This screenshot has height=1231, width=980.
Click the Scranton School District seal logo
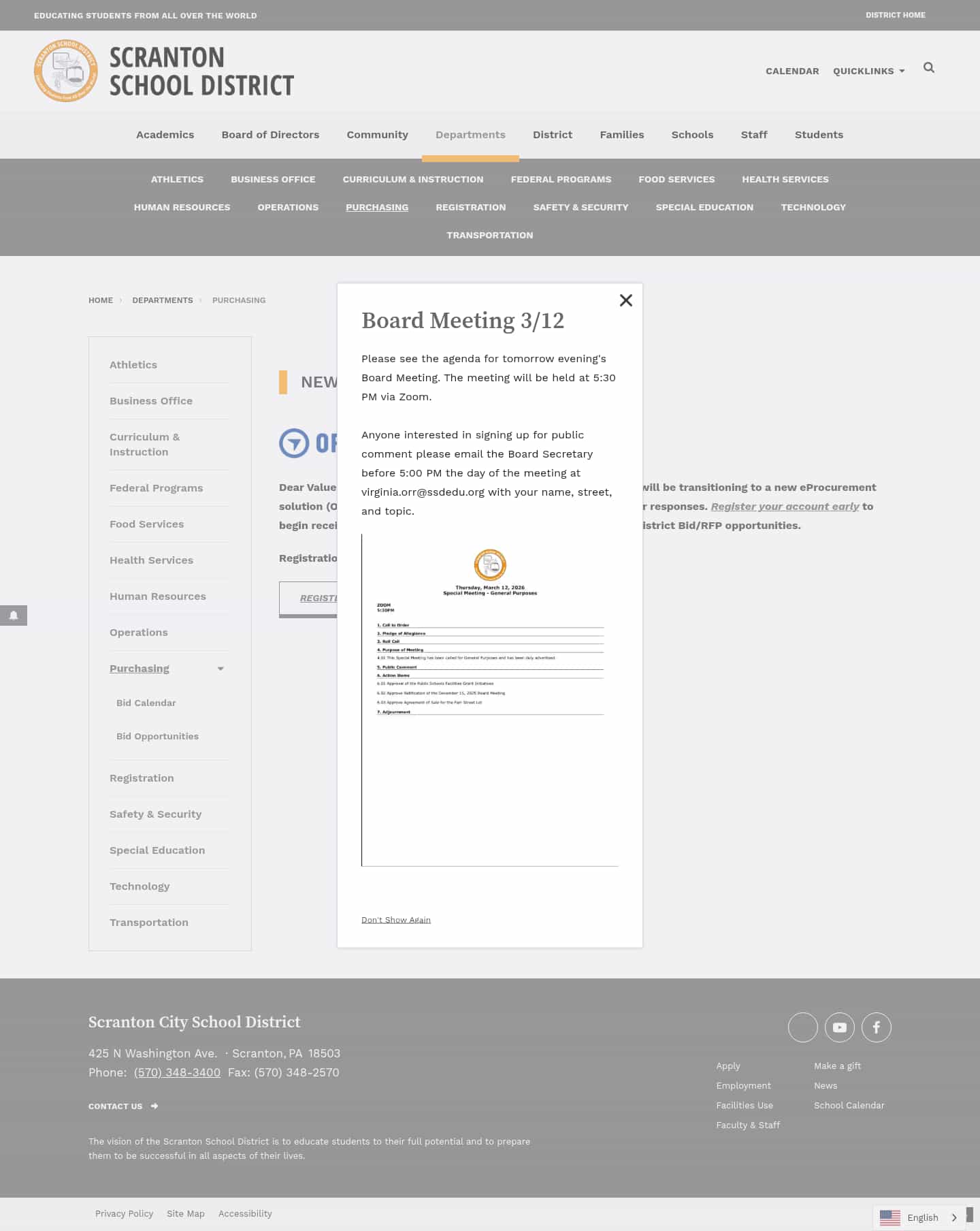click(66, 71)
